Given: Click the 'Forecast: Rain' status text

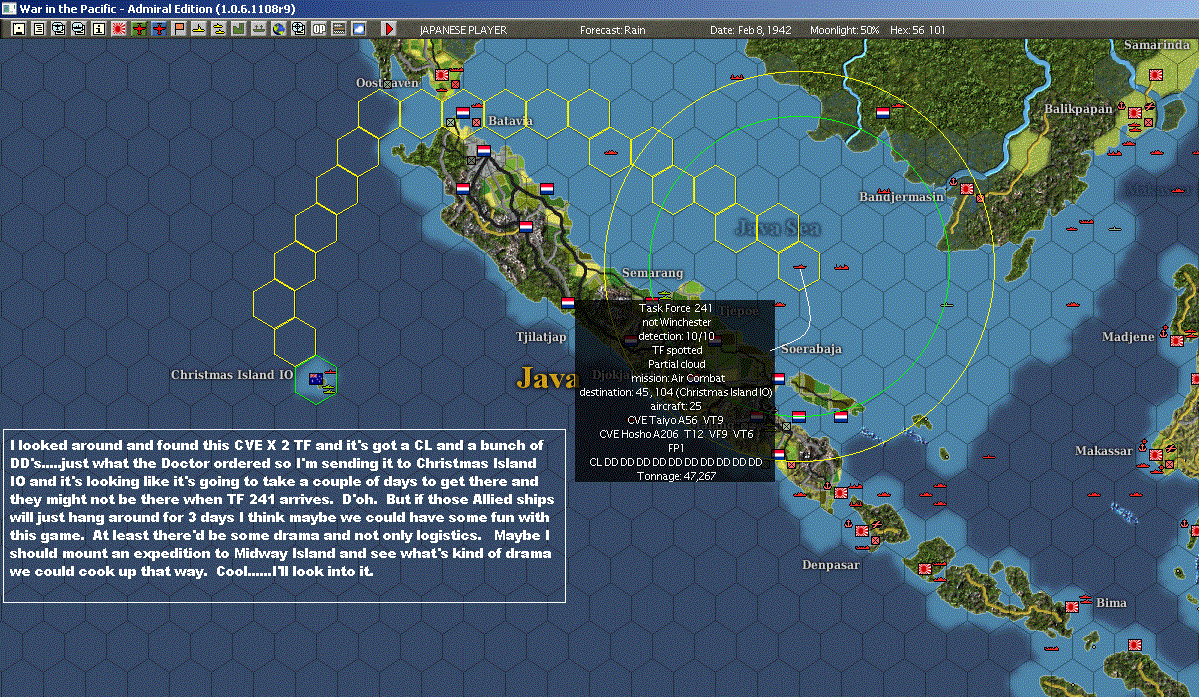Looking at the screenshot, I should (612, 30).
